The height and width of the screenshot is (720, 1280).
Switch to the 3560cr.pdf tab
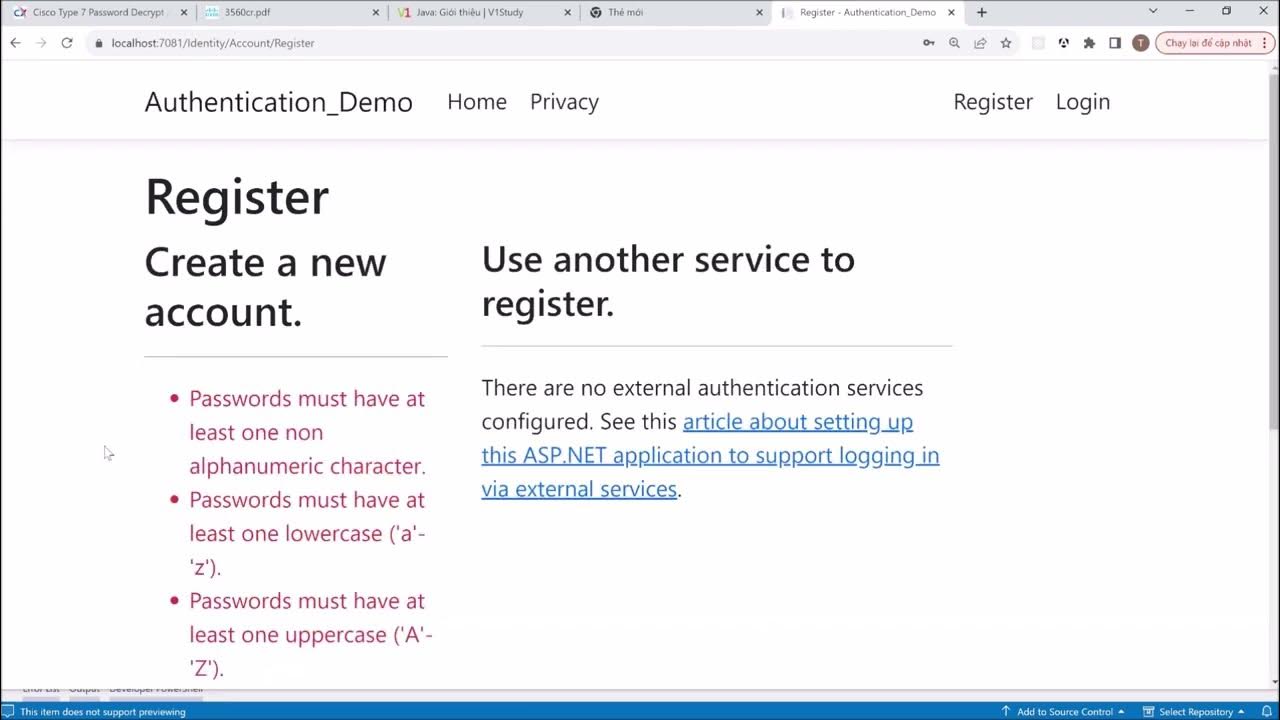click(290, 12)
